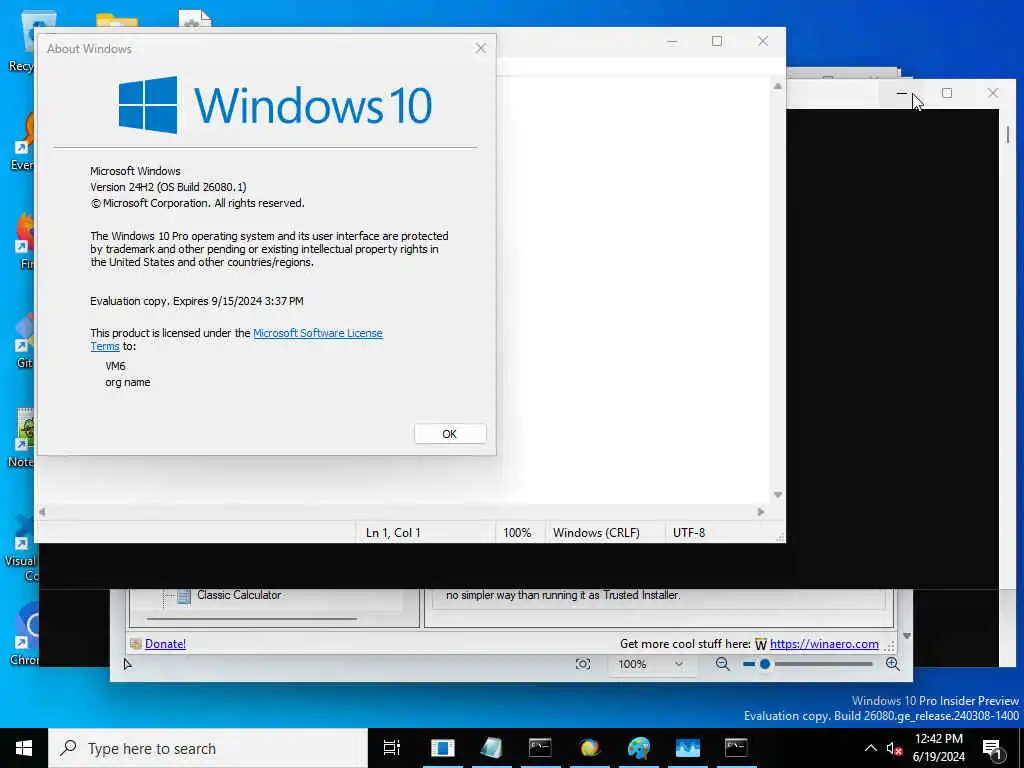Maximize the black console window
Image resolution: width=1024 pixels, height=768 pixels.
pos(947,93)
